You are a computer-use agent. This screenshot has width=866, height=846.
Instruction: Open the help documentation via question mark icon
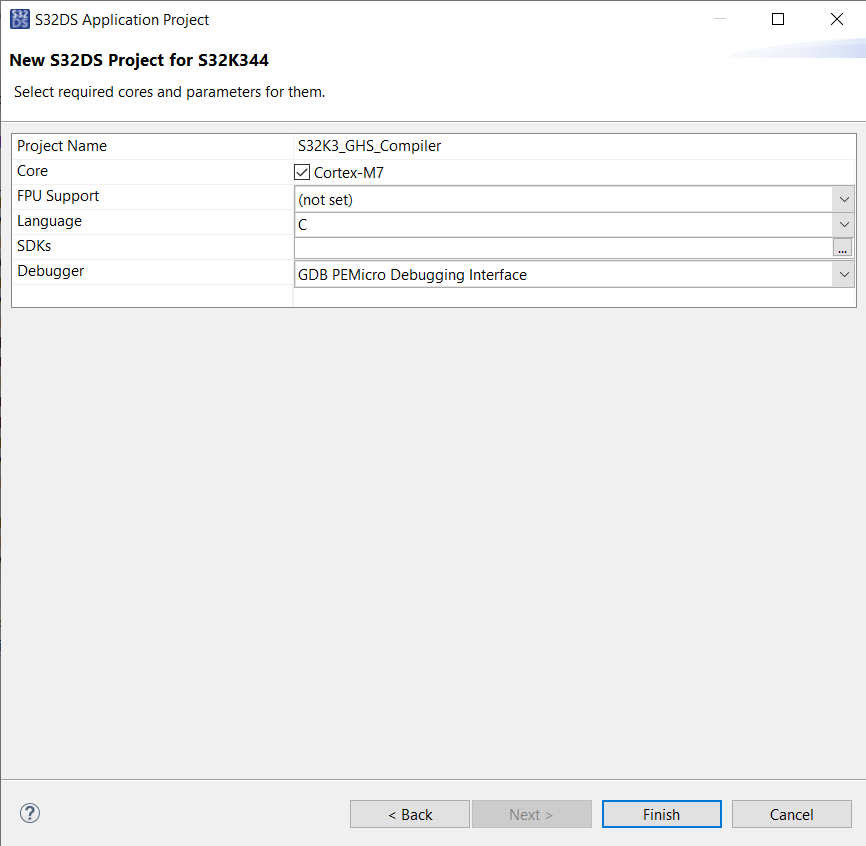(29, 813)
